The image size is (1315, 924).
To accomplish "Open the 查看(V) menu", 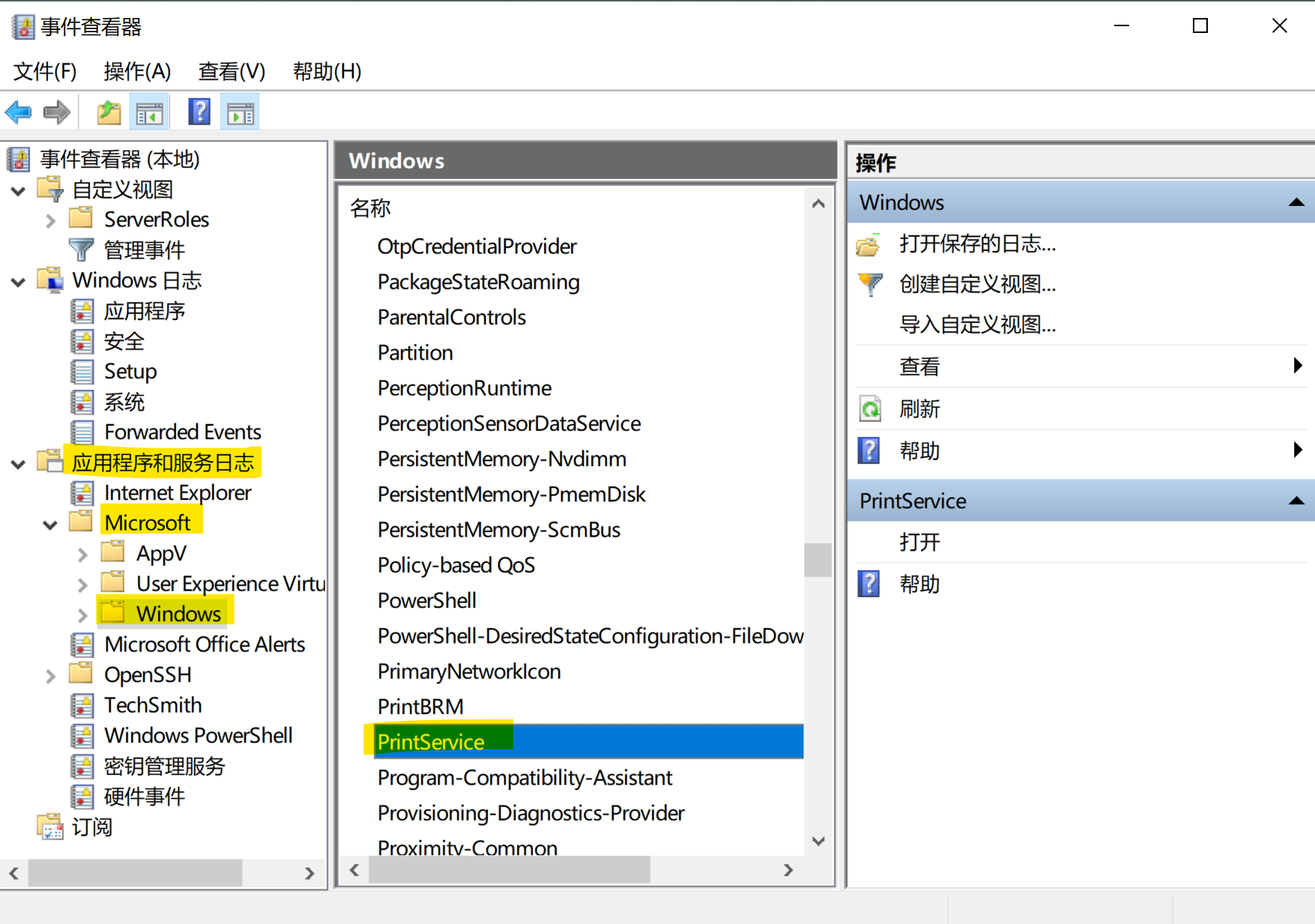I will pos(232,71).
